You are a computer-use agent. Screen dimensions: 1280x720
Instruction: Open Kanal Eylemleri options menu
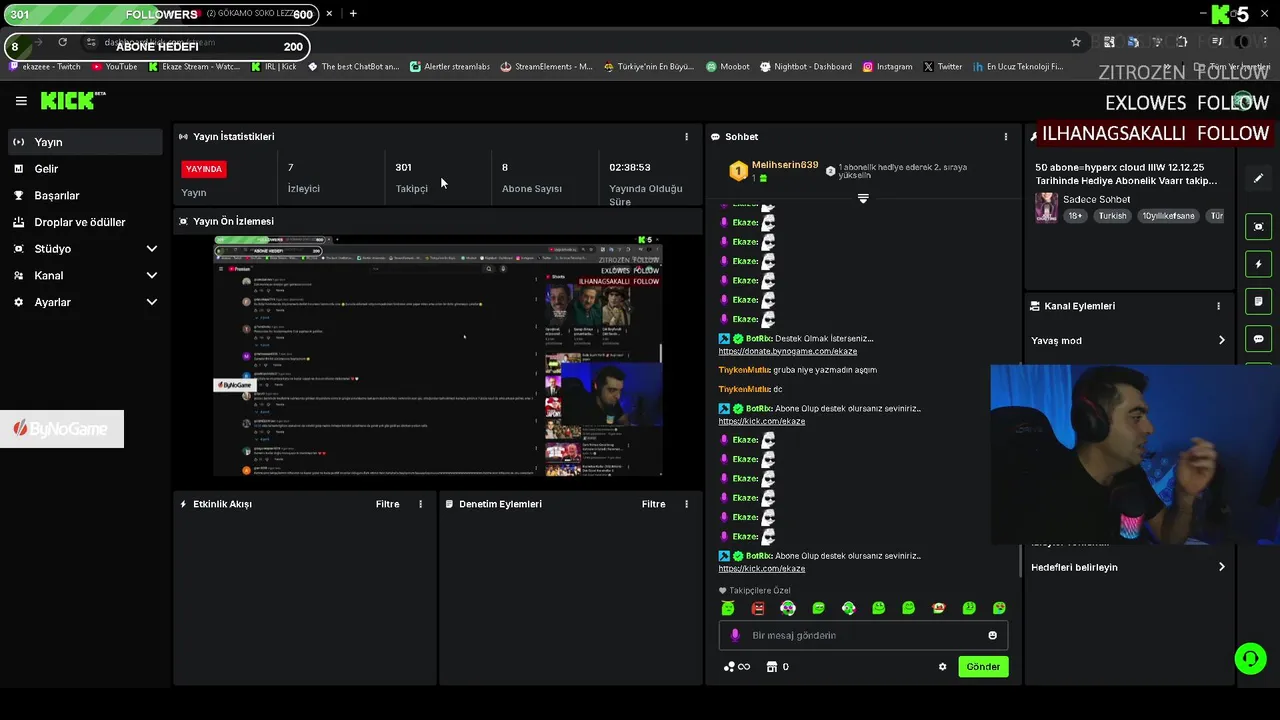click(x=1218, y=306)
